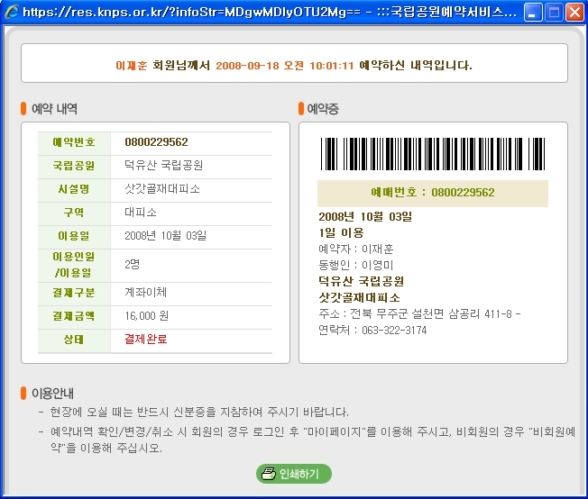This screenshot has height=499, width=588.
Task: Click the 인쇄하기 print button
Action: coord(294,474)
